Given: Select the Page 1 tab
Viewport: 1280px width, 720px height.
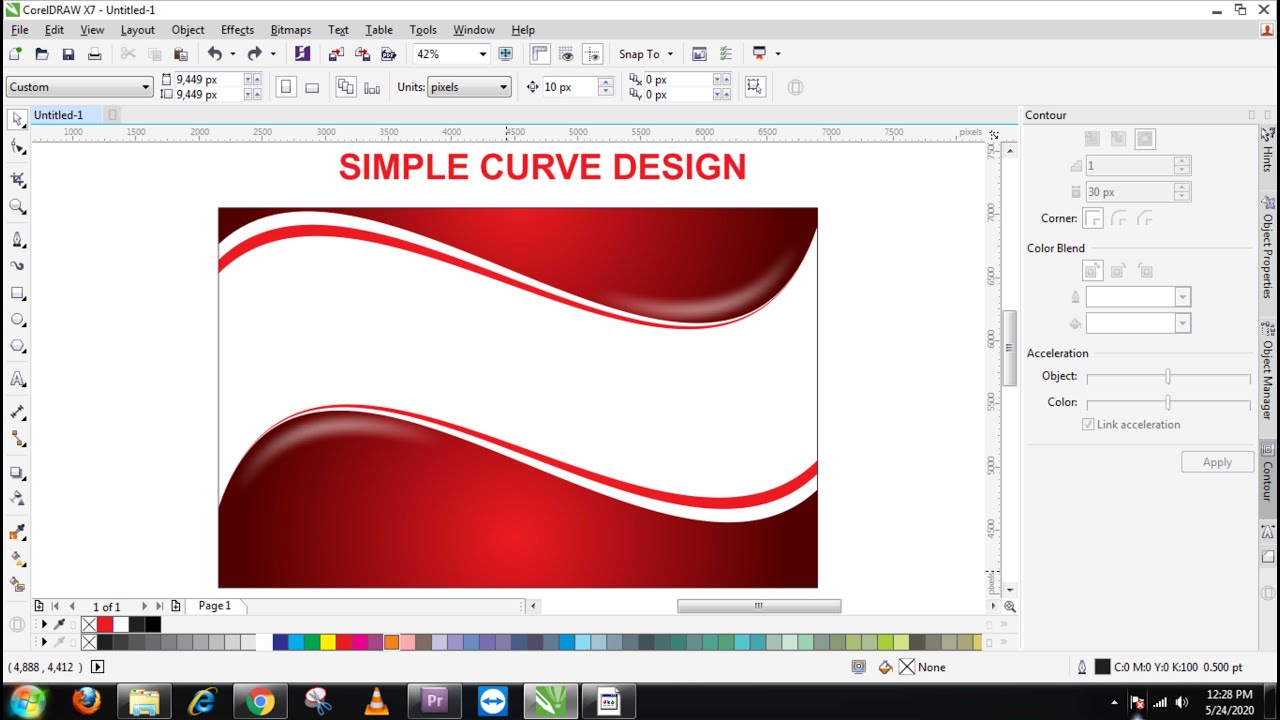Looking at the screenshot, I should [215, 606].
